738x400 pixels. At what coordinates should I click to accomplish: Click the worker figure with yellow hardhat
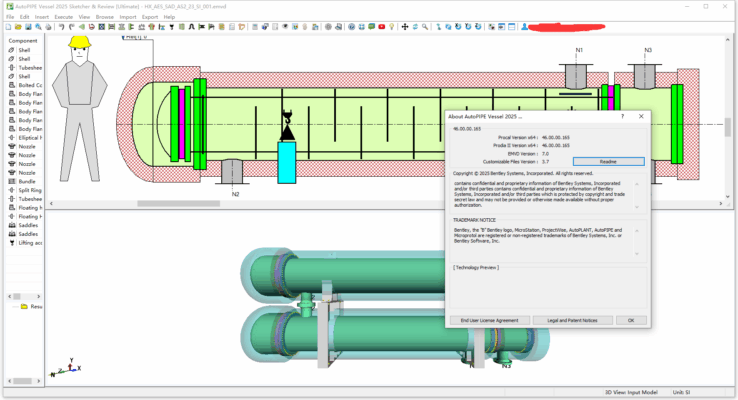click(80, 109)
